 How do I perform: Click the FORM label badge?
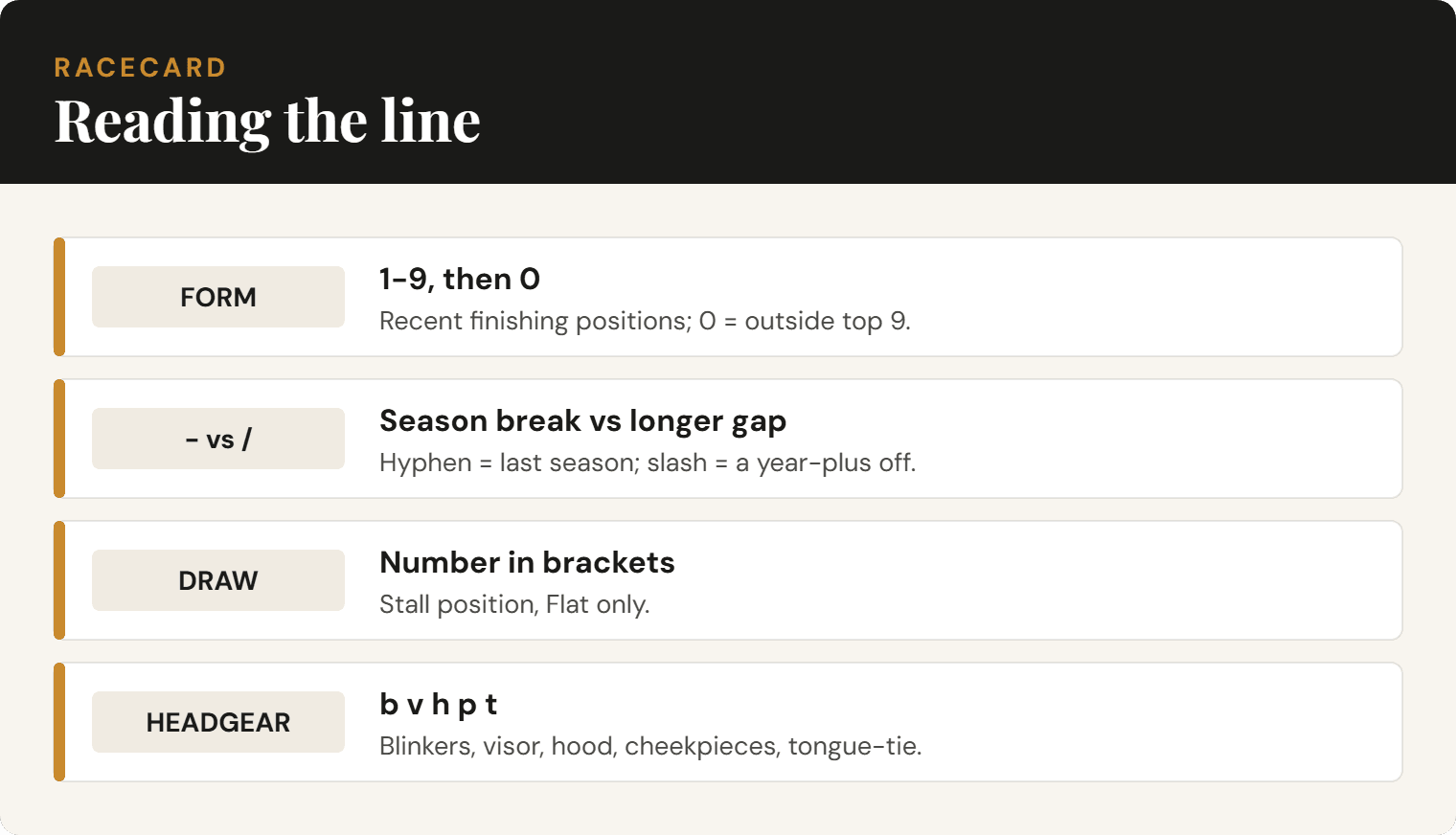(218, 297)
